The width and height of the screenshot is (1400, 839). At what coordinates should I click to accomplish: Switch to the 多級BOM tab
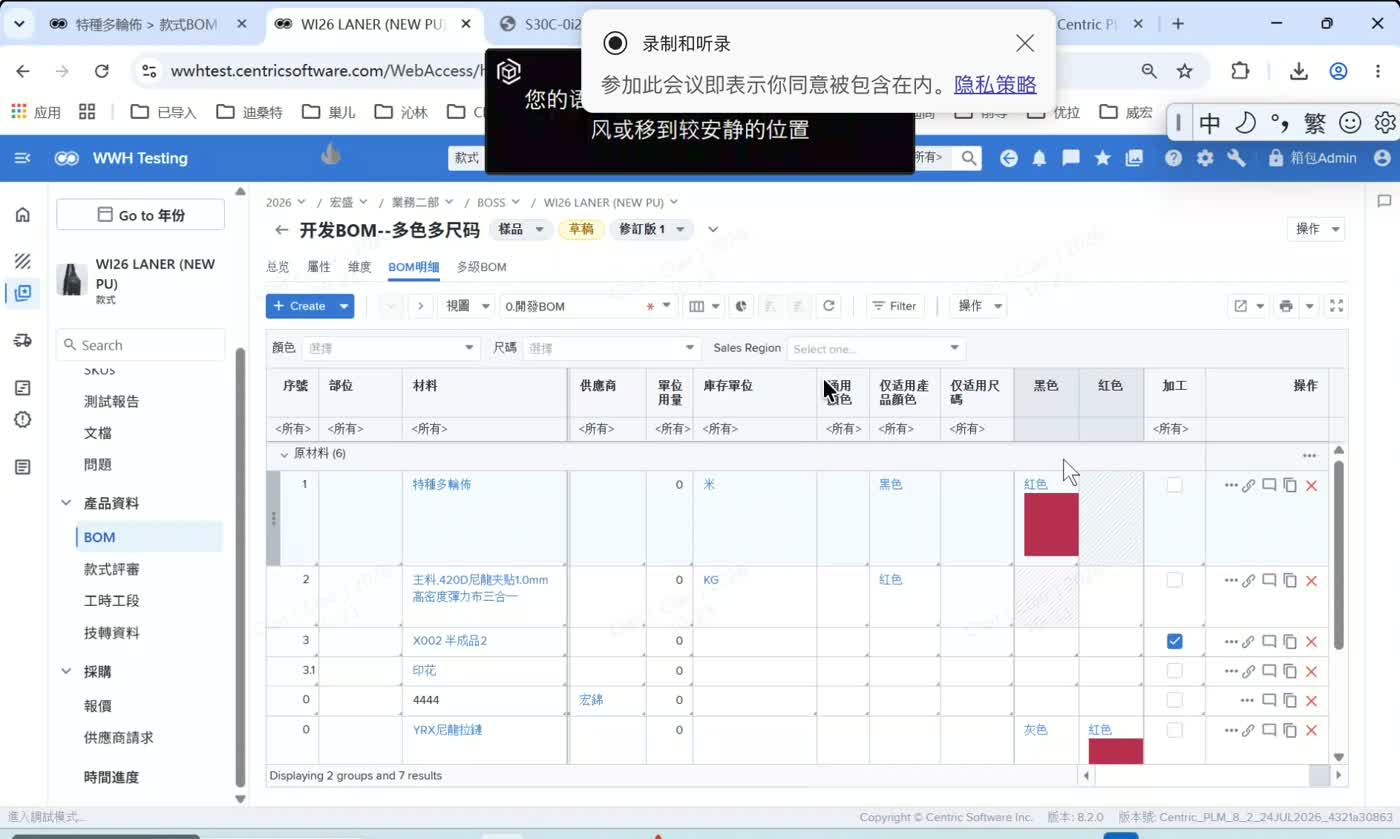click(481, 267)
